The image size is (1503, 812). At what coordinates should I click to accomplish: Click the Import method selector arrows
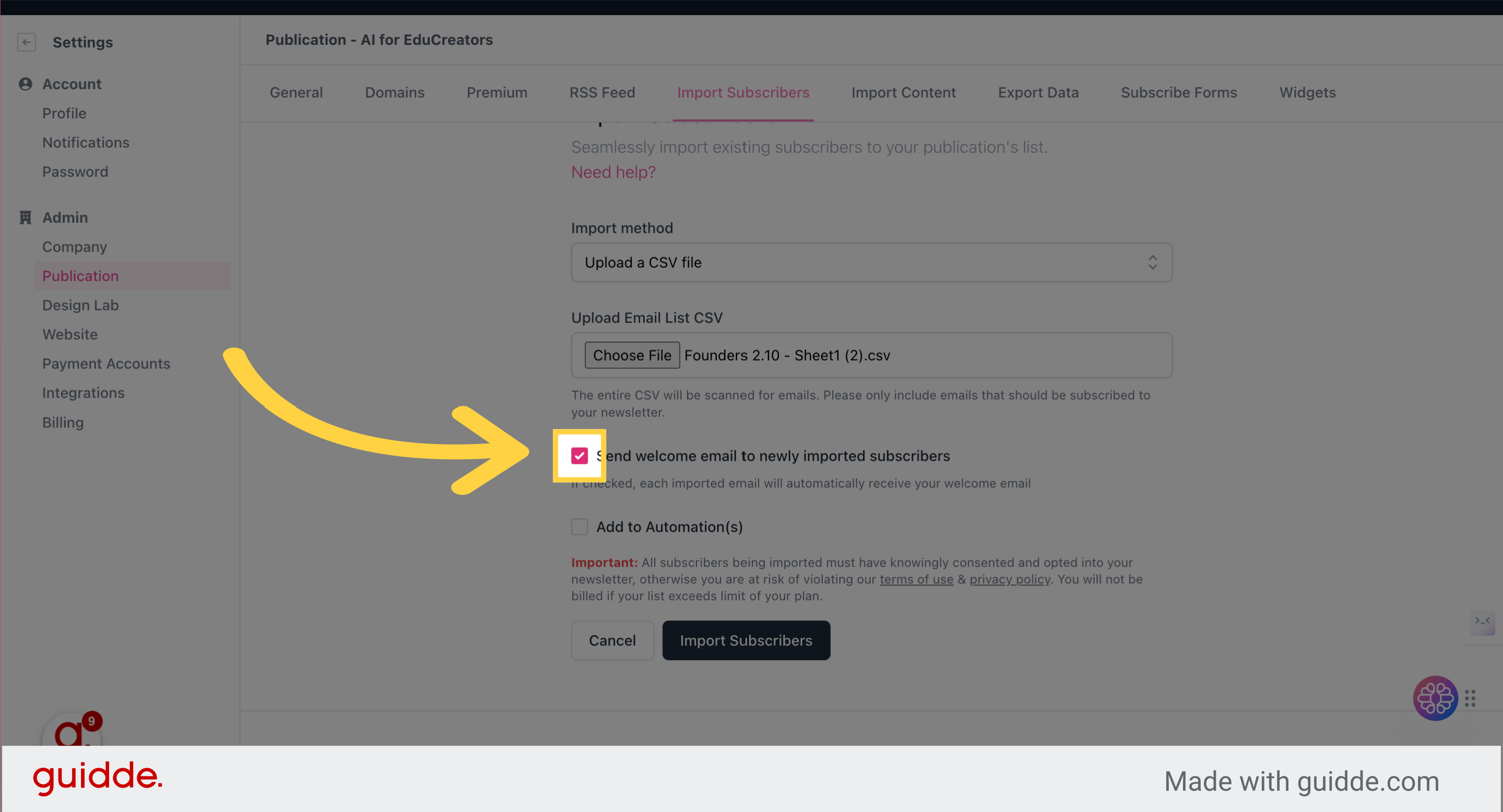(1152, 262)
